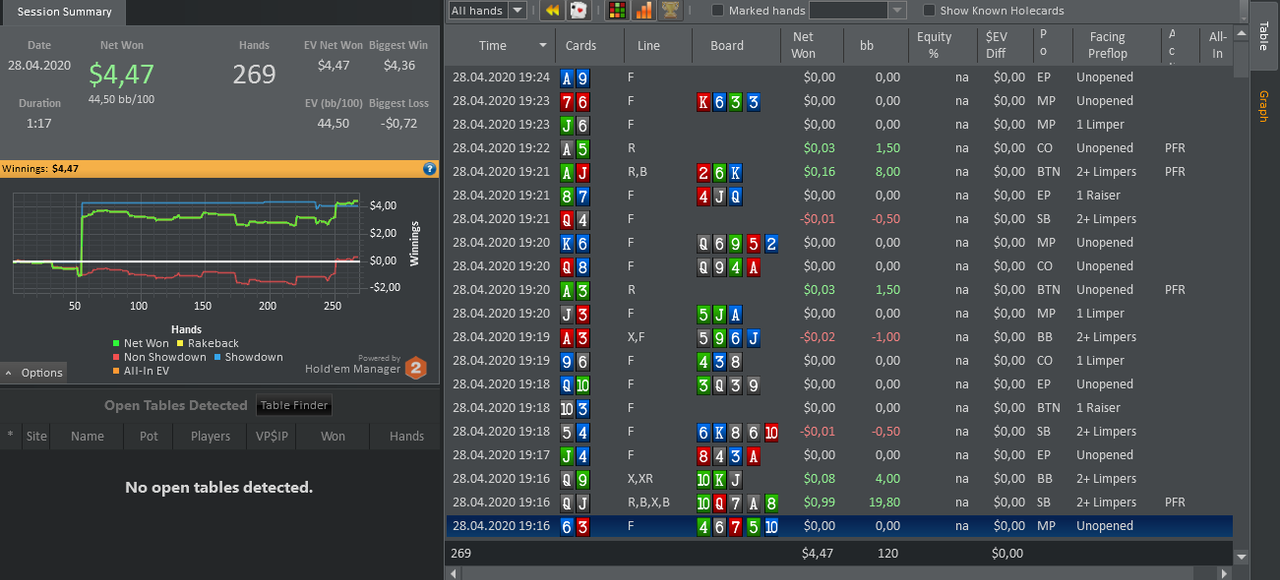Viewport: 1280px width, 580px height.
Task: Sort by the Net Won column header
Action: (812, 45)
